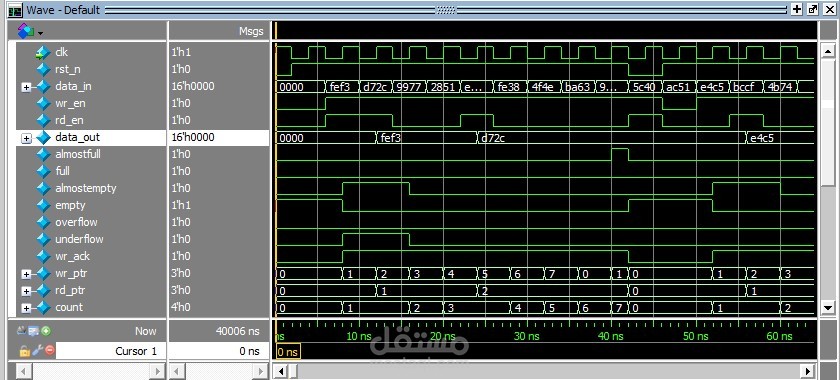The width and height of the screenshot is (840, 380).
Task: Click names pane scrollbar right arrow
Action: coord(158,371)
